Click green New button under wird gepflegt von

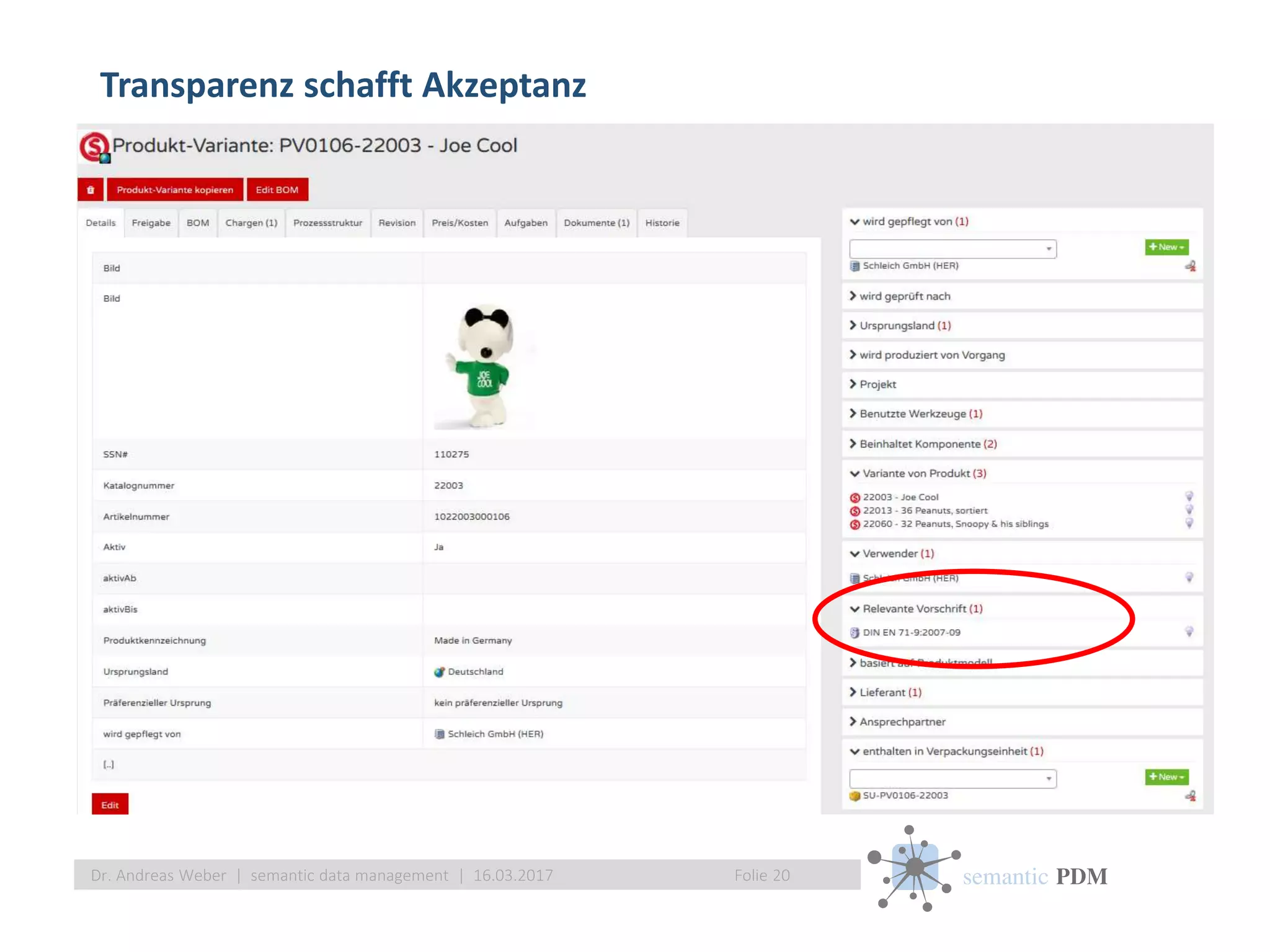[1166, 247]
